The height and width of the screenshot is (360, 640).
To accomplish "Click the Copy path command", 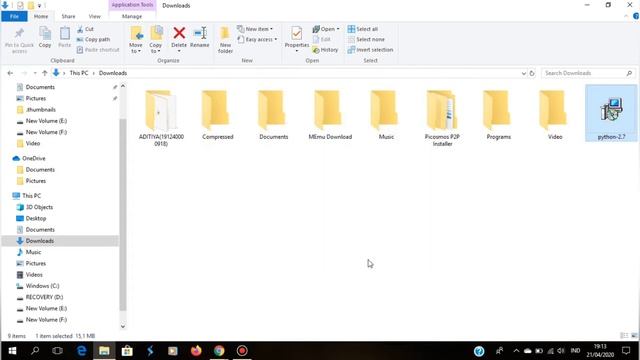I will tap(93, 39).
